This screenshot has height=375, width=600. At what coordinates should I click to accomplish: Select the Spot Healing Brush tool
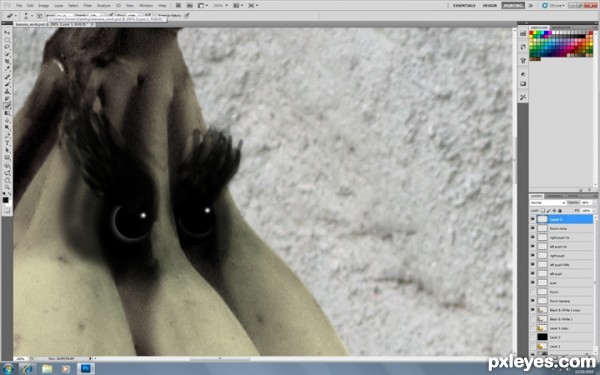[7, 76]
